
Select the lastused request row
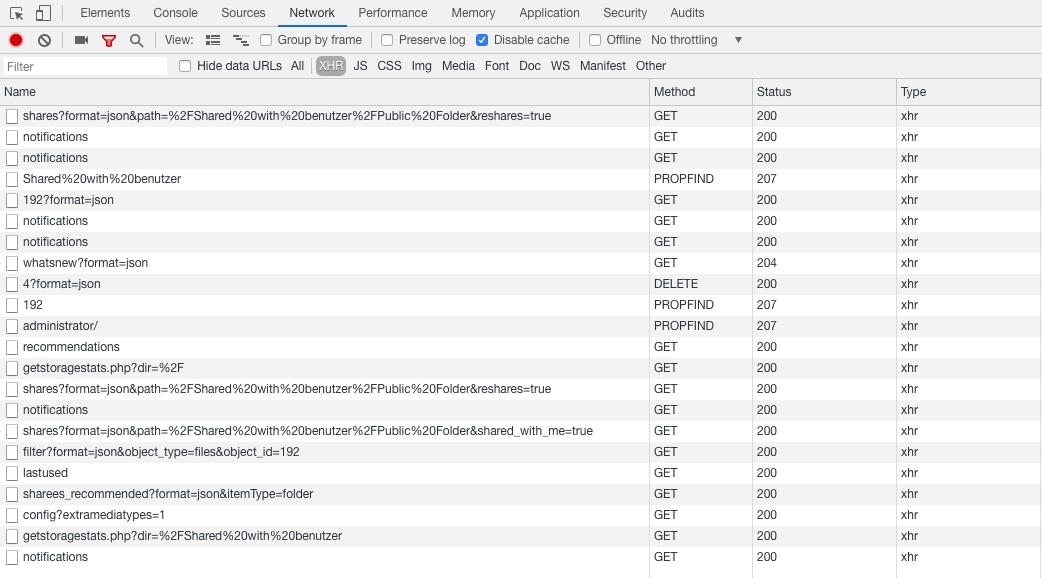[521, 473]
